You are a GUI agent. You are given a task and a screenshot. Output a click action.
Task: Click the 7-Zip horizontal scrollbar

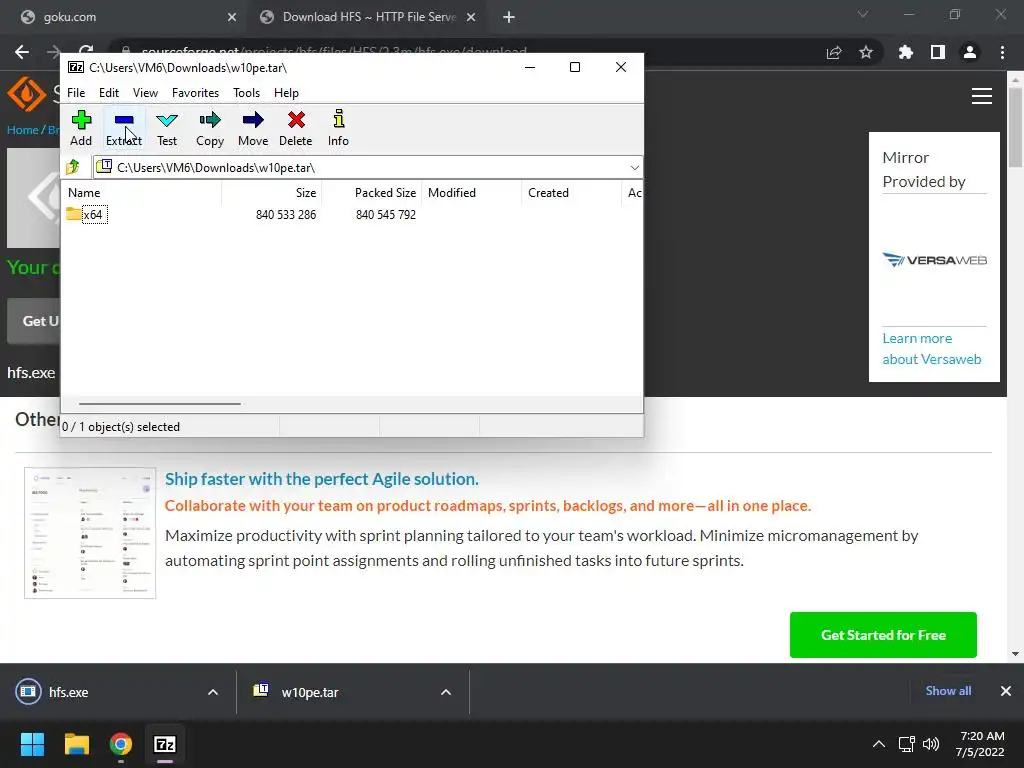coord(160,404)
